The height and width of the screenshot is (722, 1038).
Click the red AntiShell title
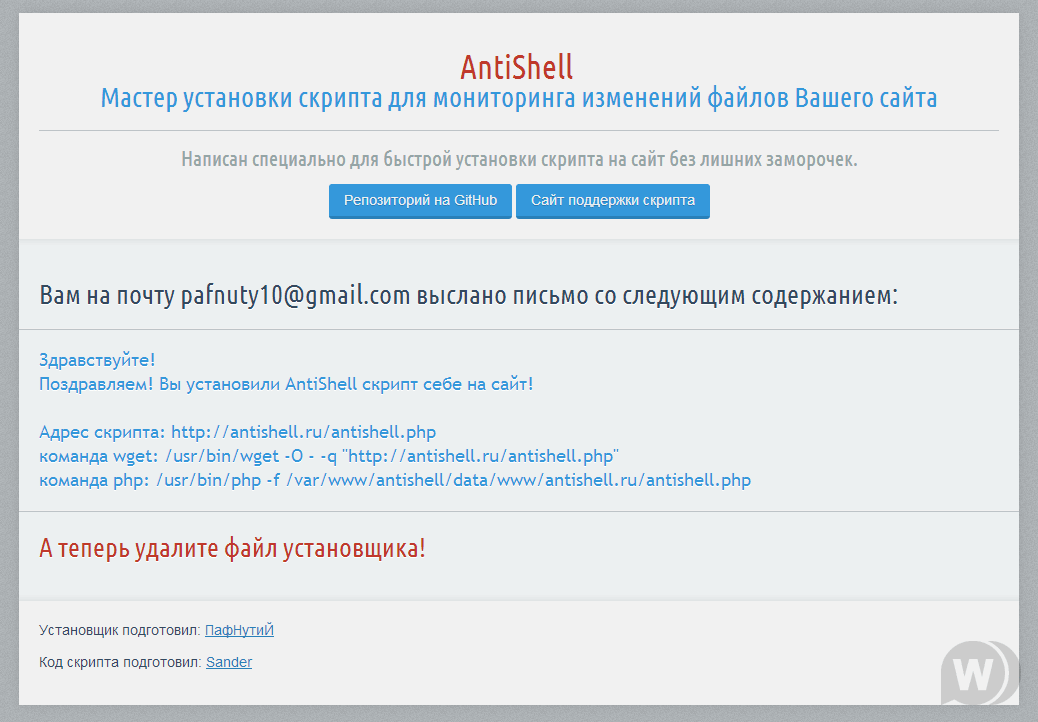(517, 68)
